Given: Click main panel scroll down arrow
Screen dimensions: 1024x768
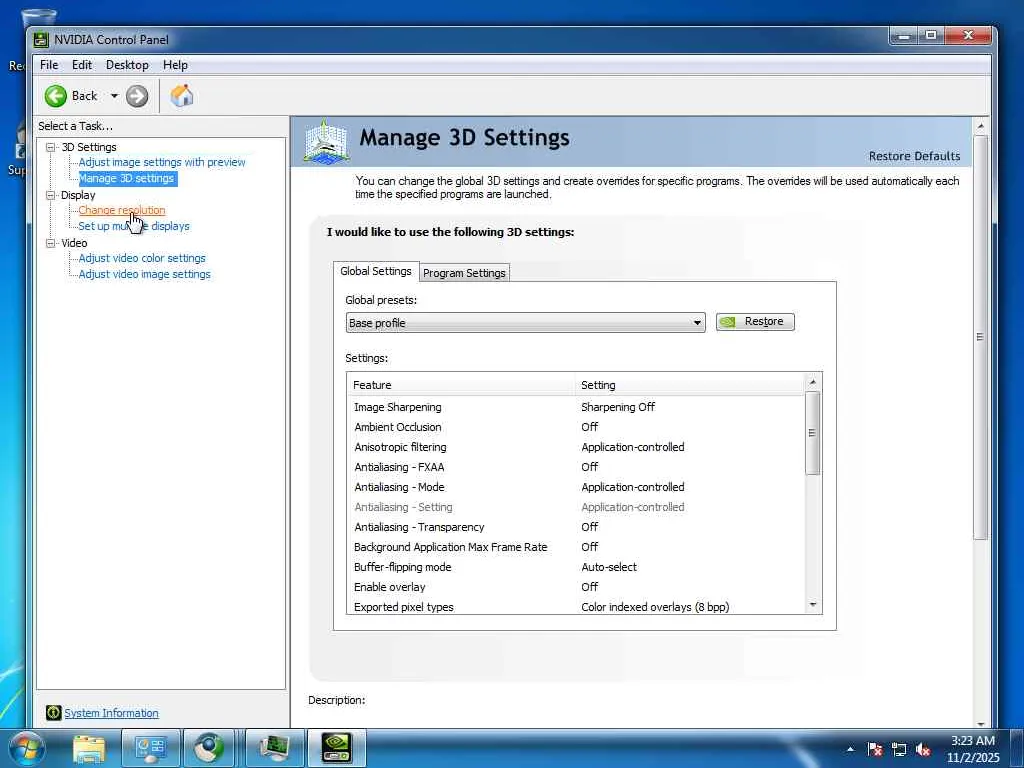Looking at the screenshot, I should click(x=980, y=723).
